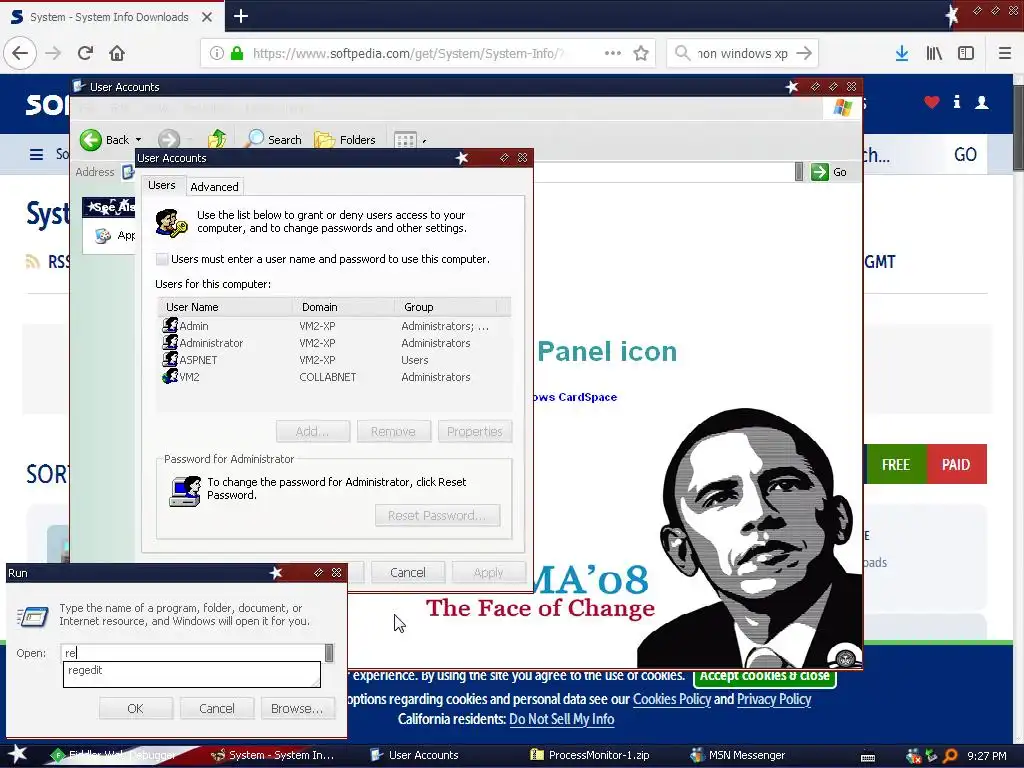The height and width of the screenshot is (768, 1024).
Task: Go up one folder level
Action: (217, 139)
